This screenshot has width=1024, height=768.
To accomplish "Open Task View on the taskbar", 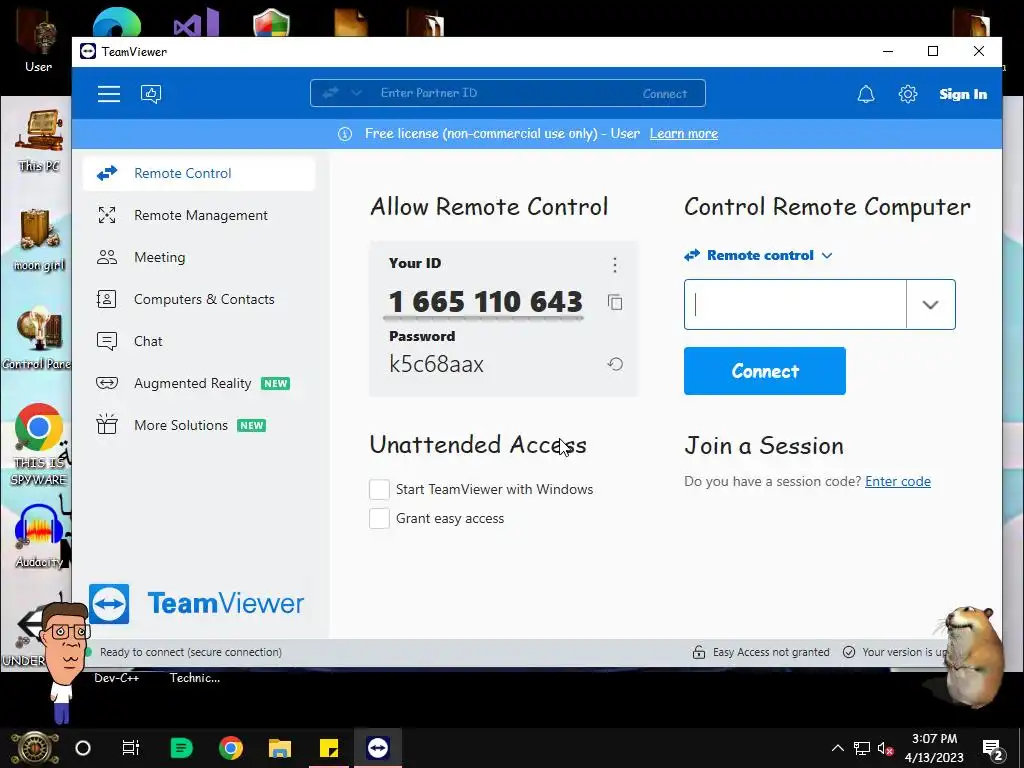I will (x=131, y=748).
